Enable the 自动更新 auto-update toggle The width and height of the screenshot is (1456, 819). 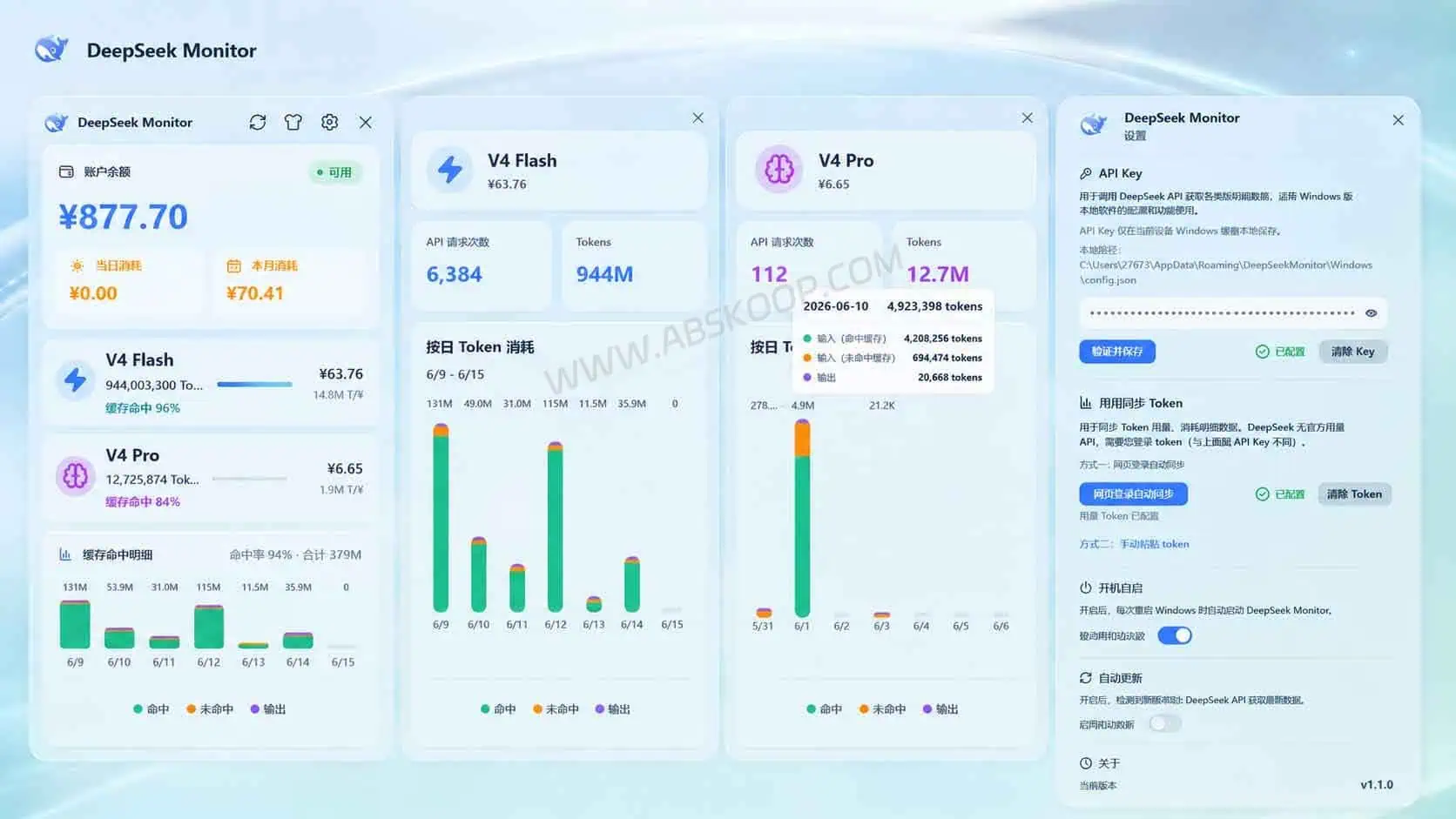(1165, 723)
